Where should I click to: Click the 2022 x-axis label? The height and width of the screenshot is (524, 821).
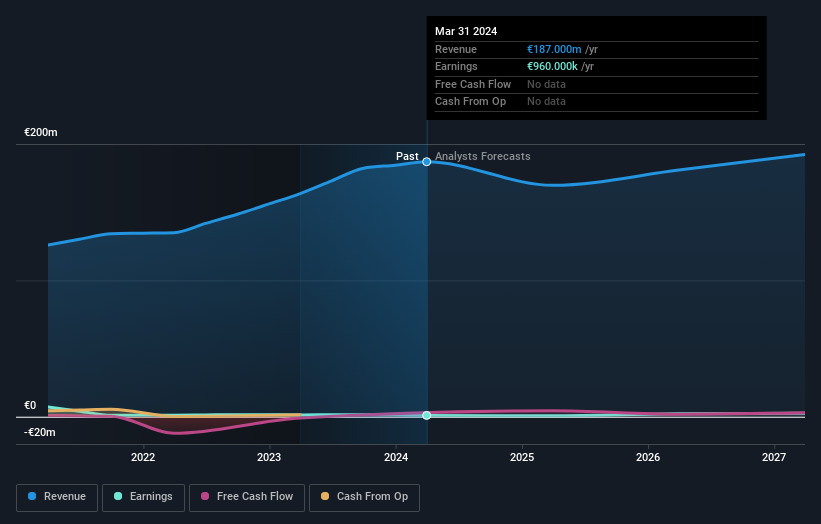pyautogui.click(x=143, y=458)
